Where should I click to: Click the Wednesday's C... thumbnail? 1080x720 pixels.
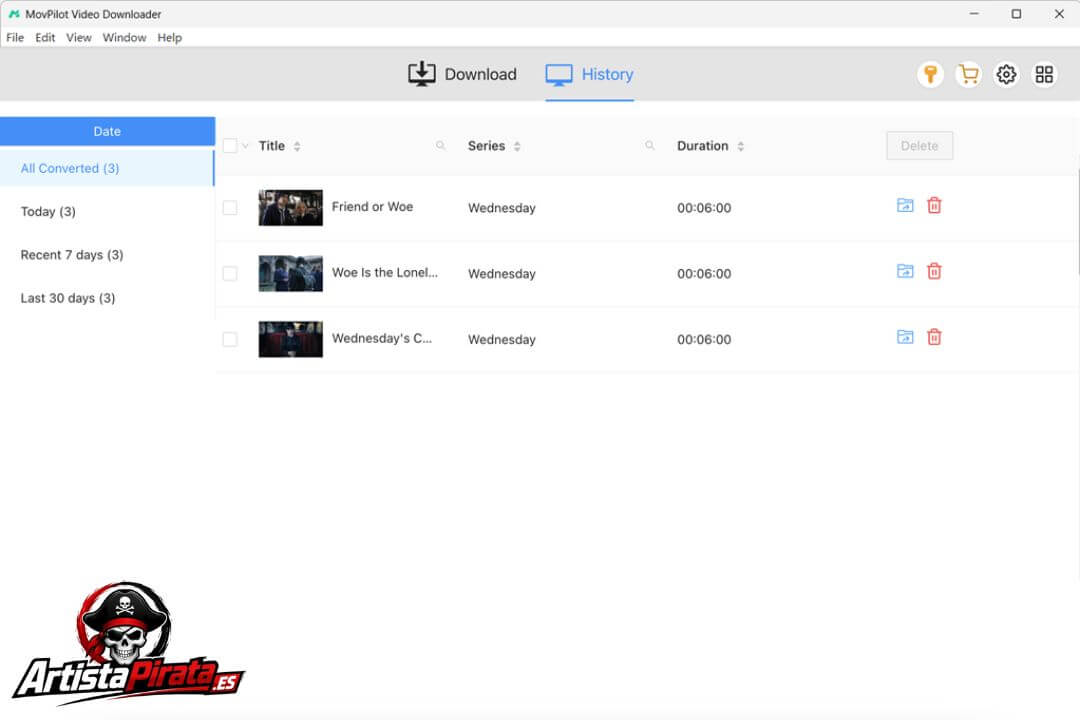[291, 339]
